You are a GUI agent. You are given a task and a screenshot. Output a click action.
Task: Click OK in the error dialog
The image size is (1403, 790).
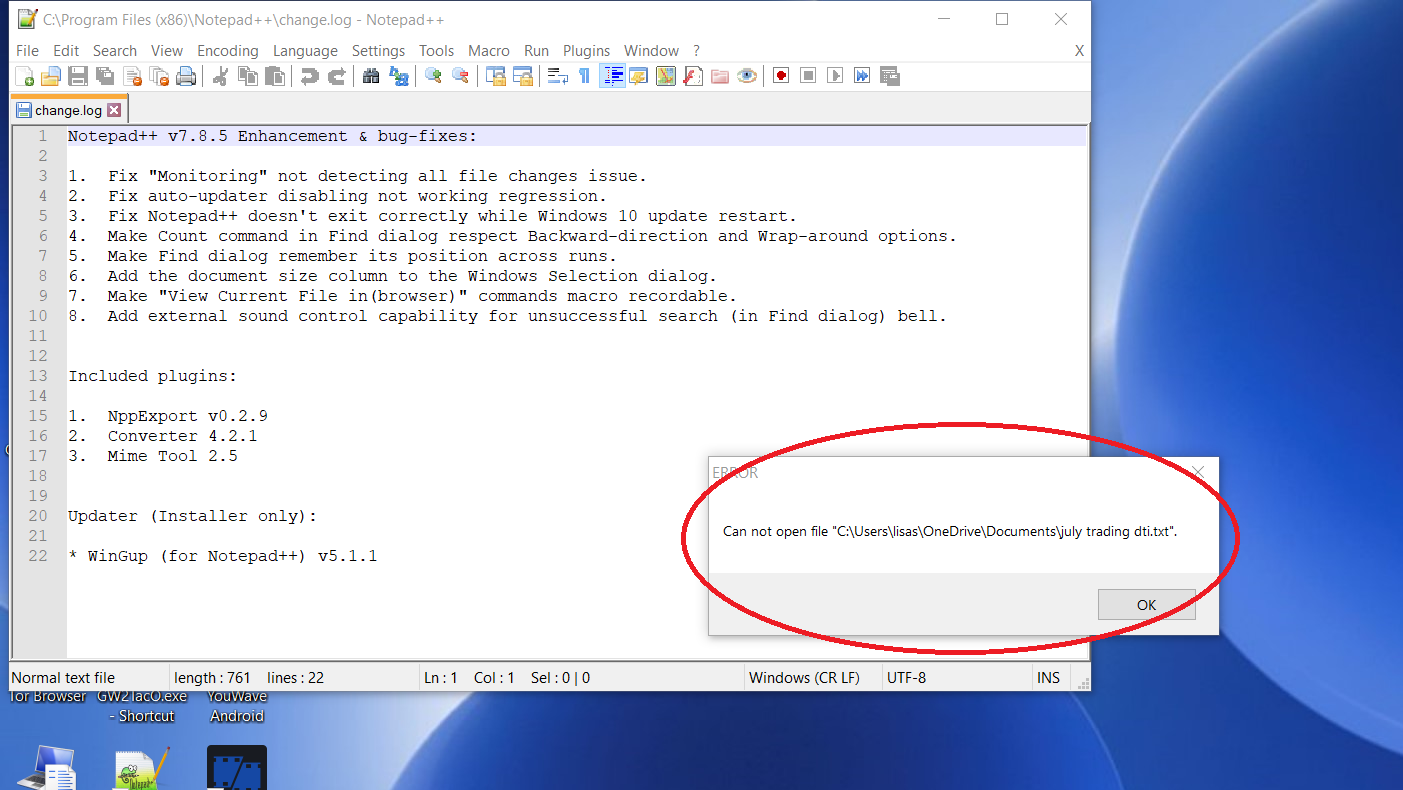click(x=1146, y=605)
